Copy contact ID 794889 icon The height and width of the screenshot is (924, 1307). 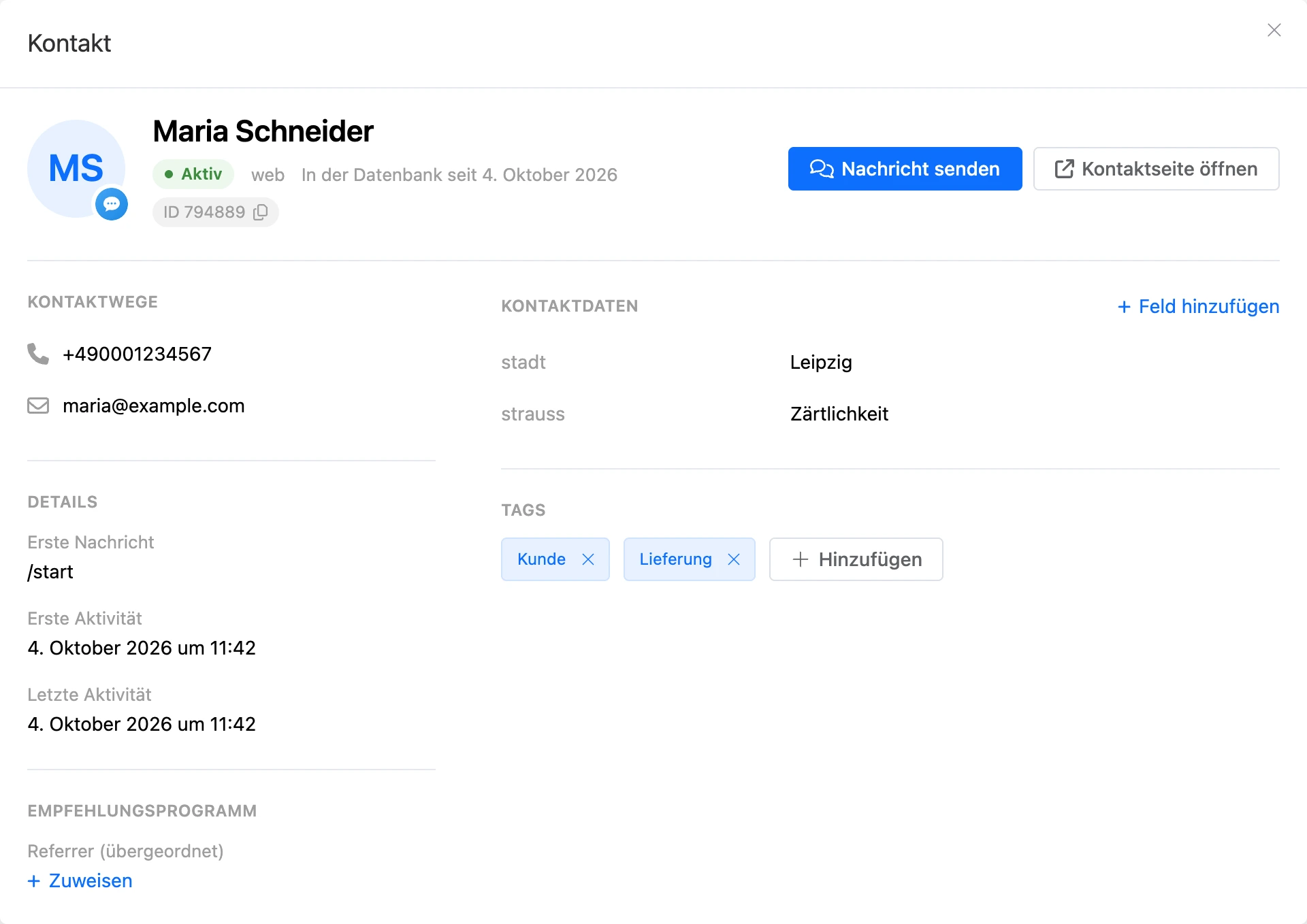[x=260, y=212]
